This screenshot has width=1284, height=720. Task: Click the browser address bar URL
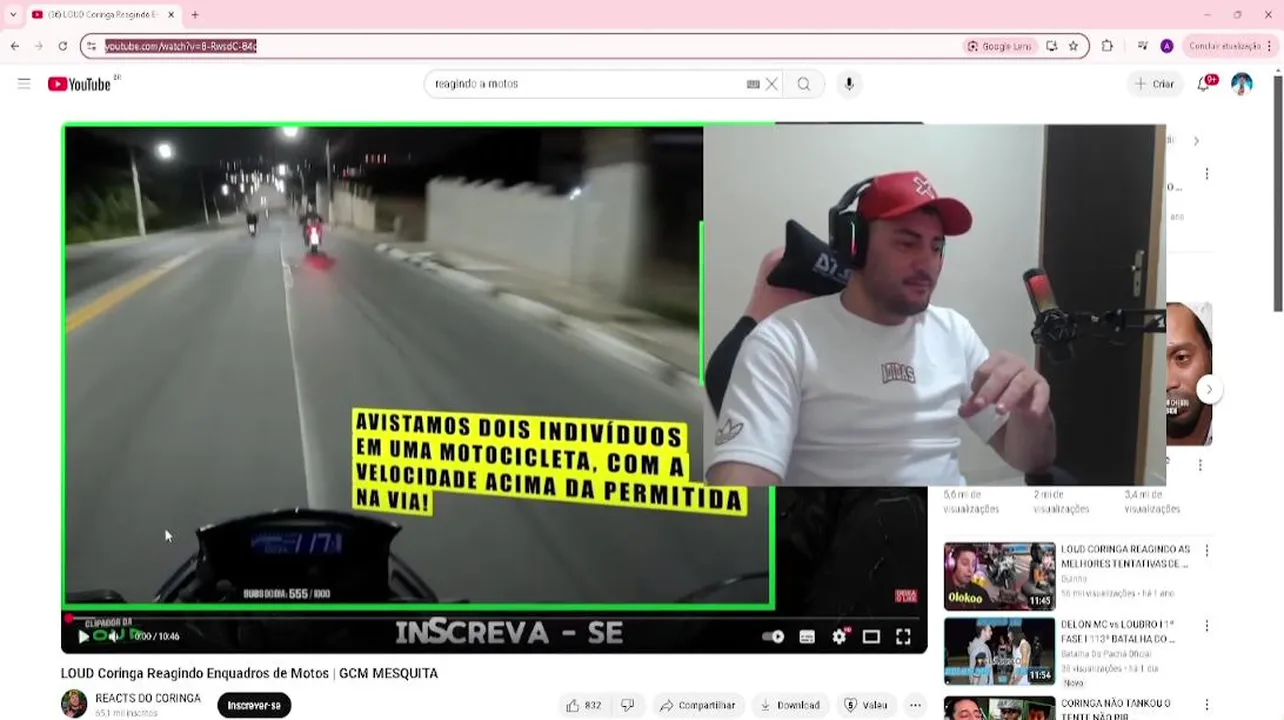pos(181,46)
